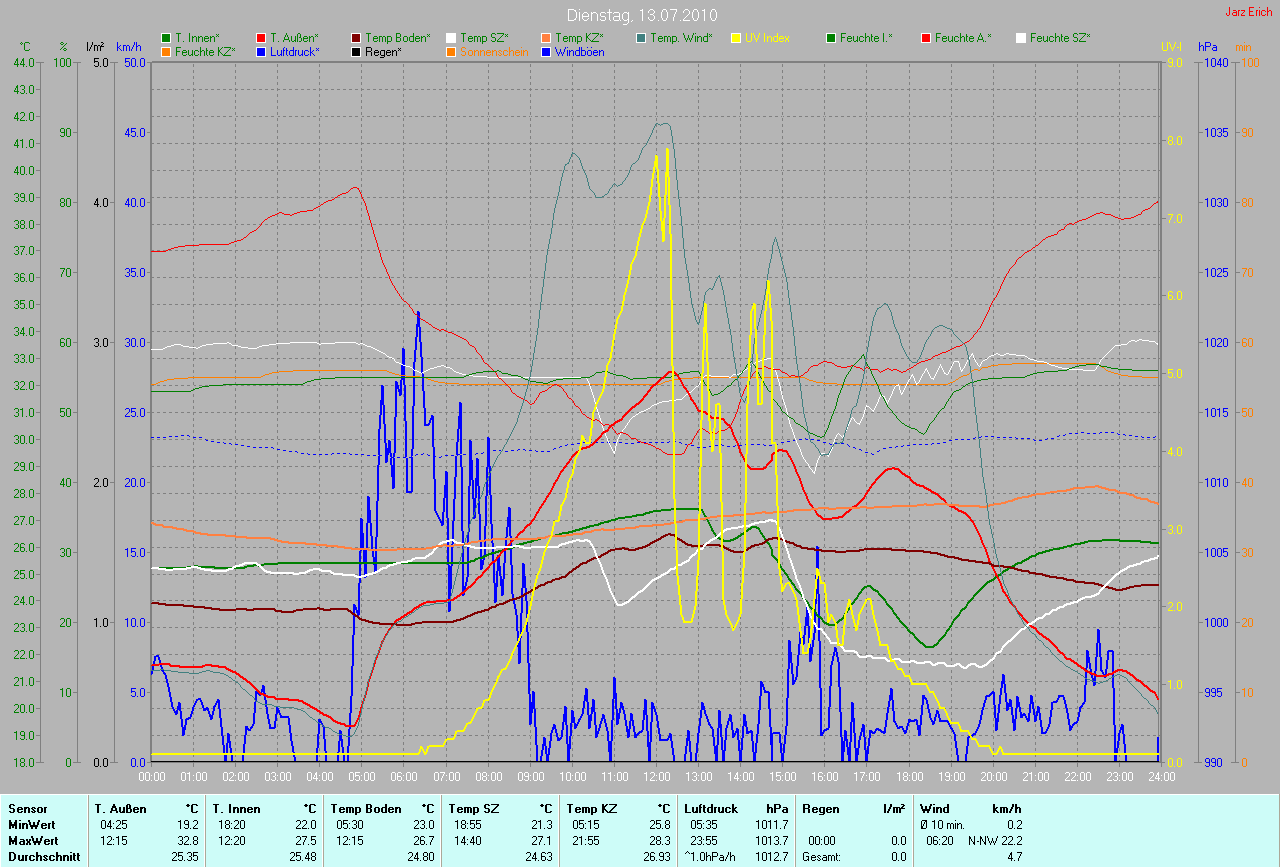This screenshot has width=1280, height=867.
Task: Click the white Temp SZ legend marker
Action: coord(451,38)
